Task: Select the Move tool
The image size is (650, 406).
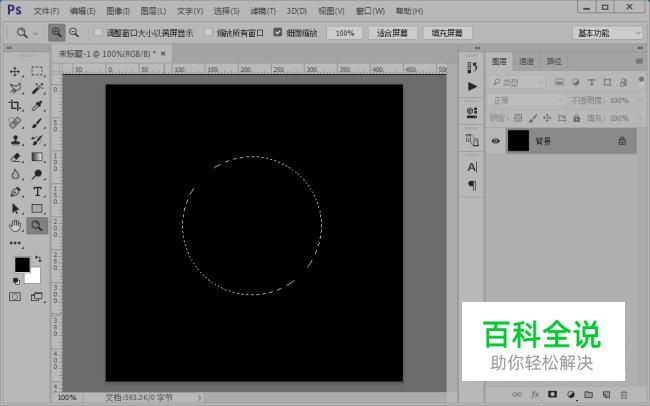Action: (15, 71)
